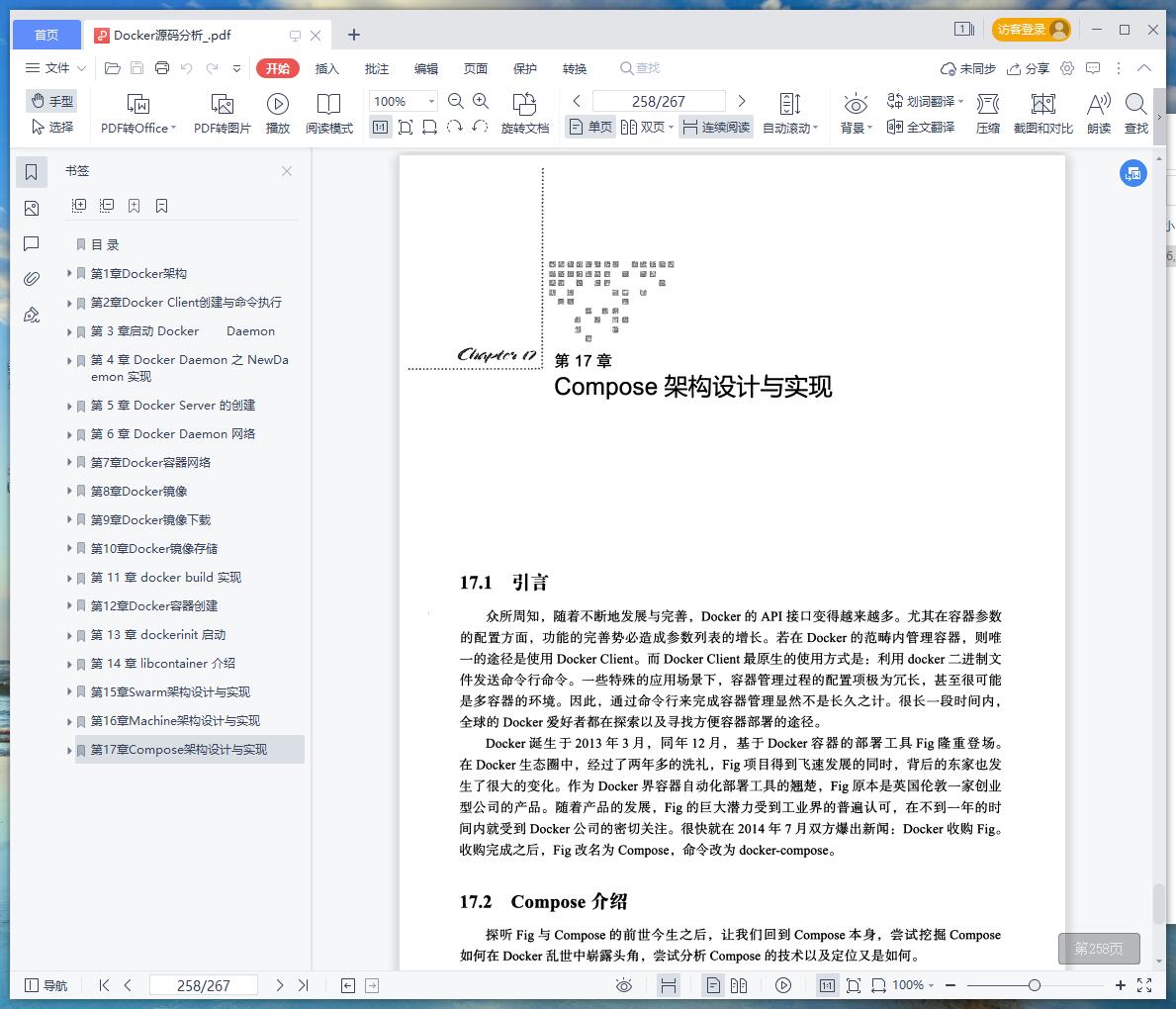
Task: Jump to first page in the status bar
Action: point(104,985)
